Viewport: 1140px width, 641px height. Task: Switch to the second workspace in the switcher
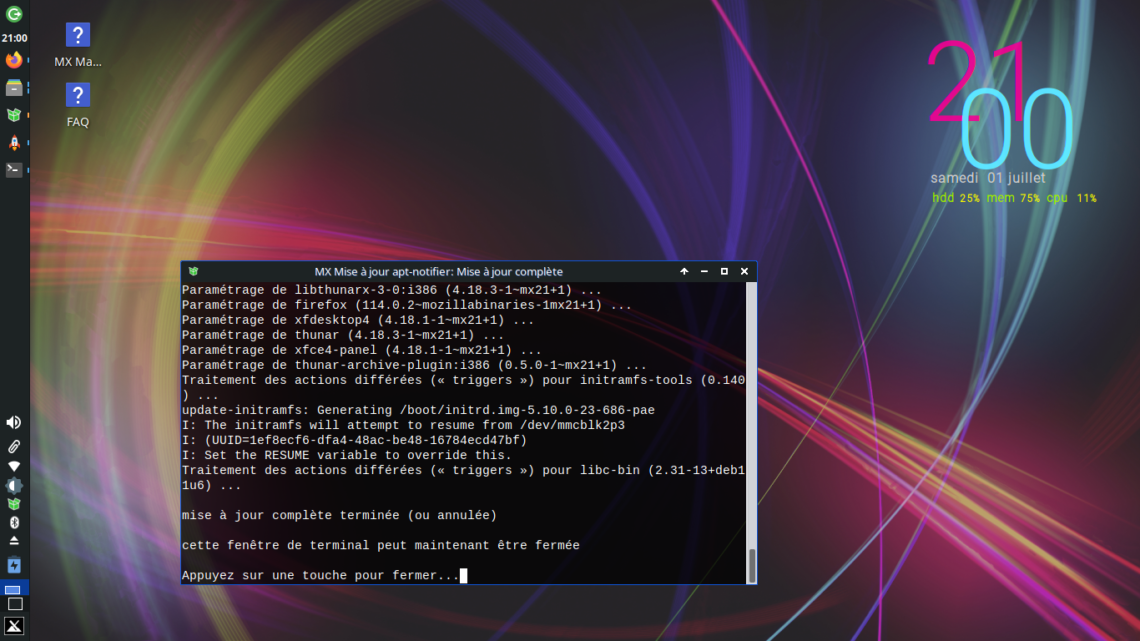(13, 604)
